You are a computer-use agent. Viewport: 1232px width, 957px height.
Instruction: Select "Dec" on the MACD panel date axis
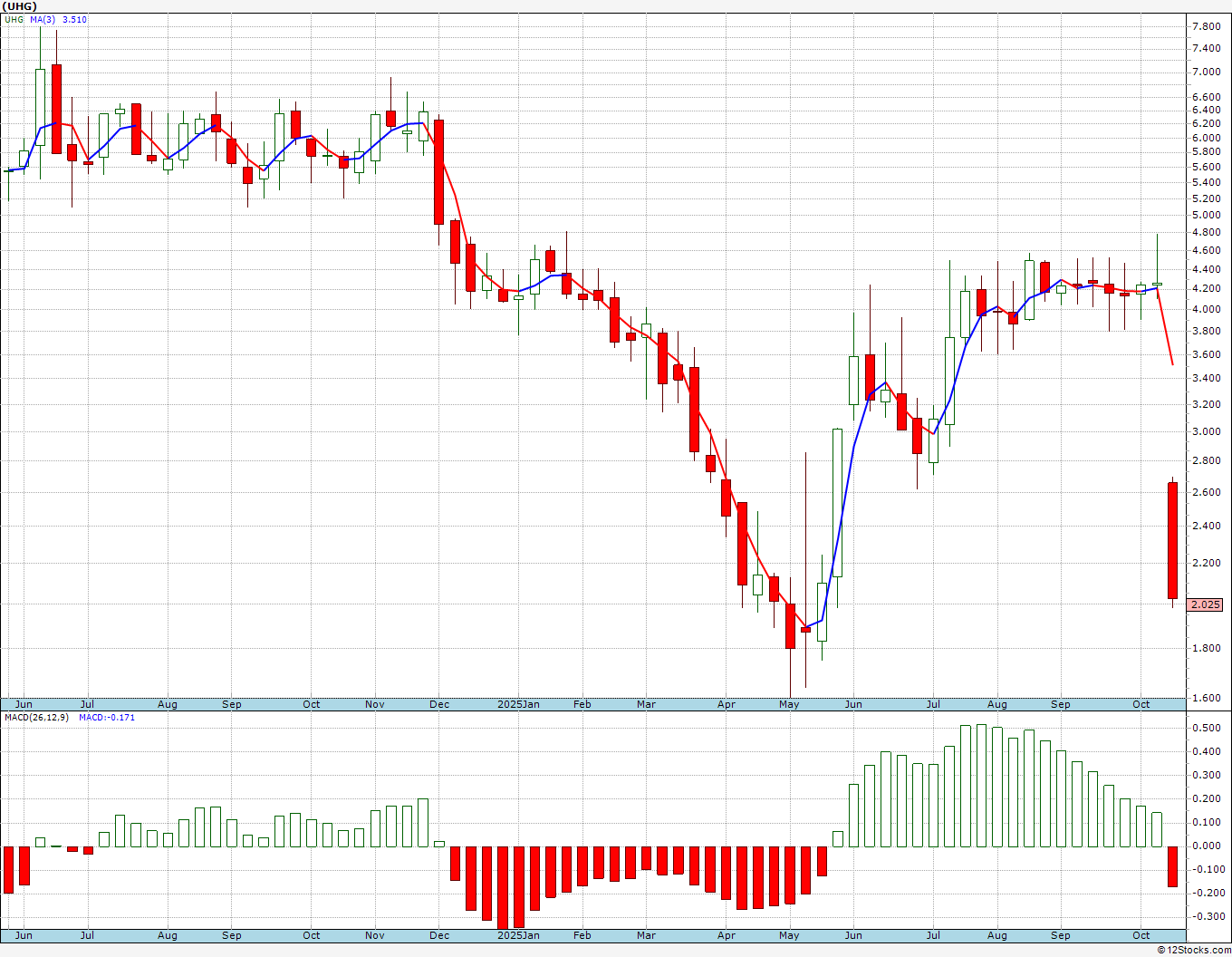click(439, 935)
